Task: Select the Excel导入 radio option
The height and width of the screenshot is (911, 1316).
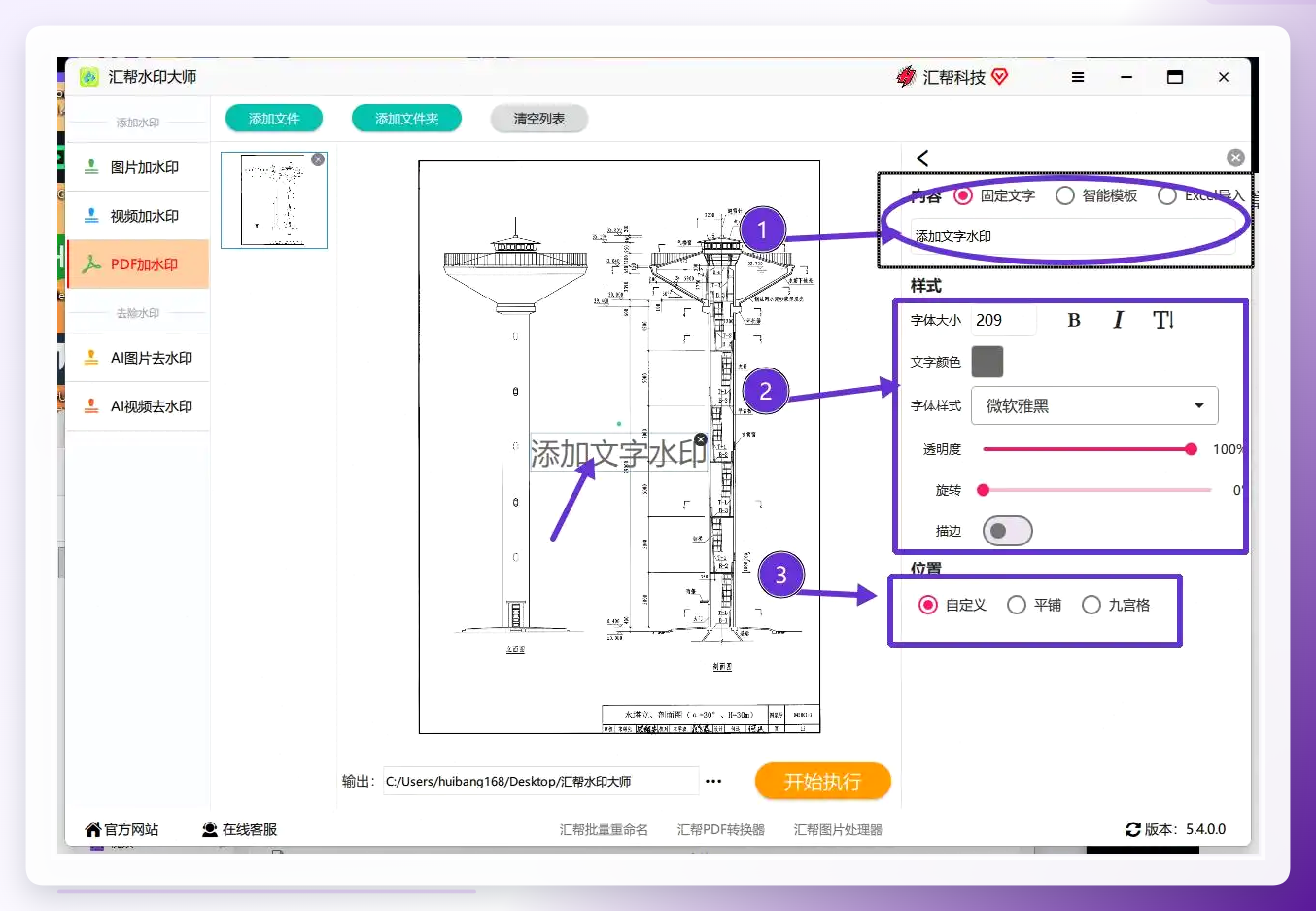Action: [1167, 195]
